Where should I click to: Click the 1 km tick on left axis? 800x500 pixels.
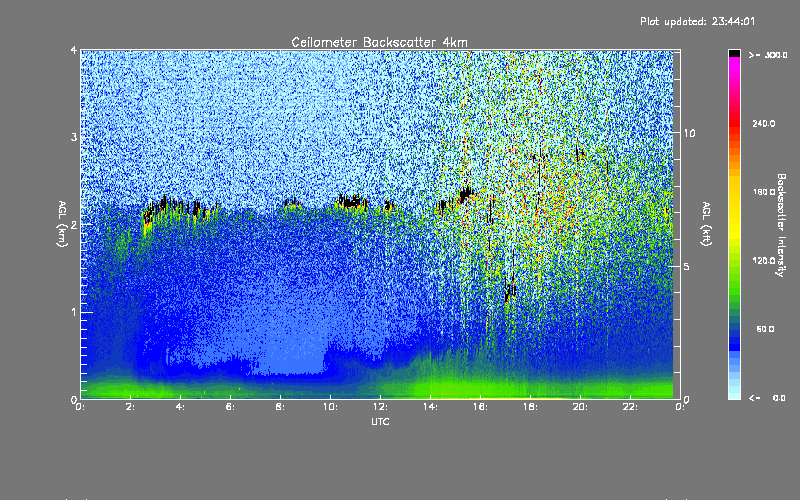74,312
